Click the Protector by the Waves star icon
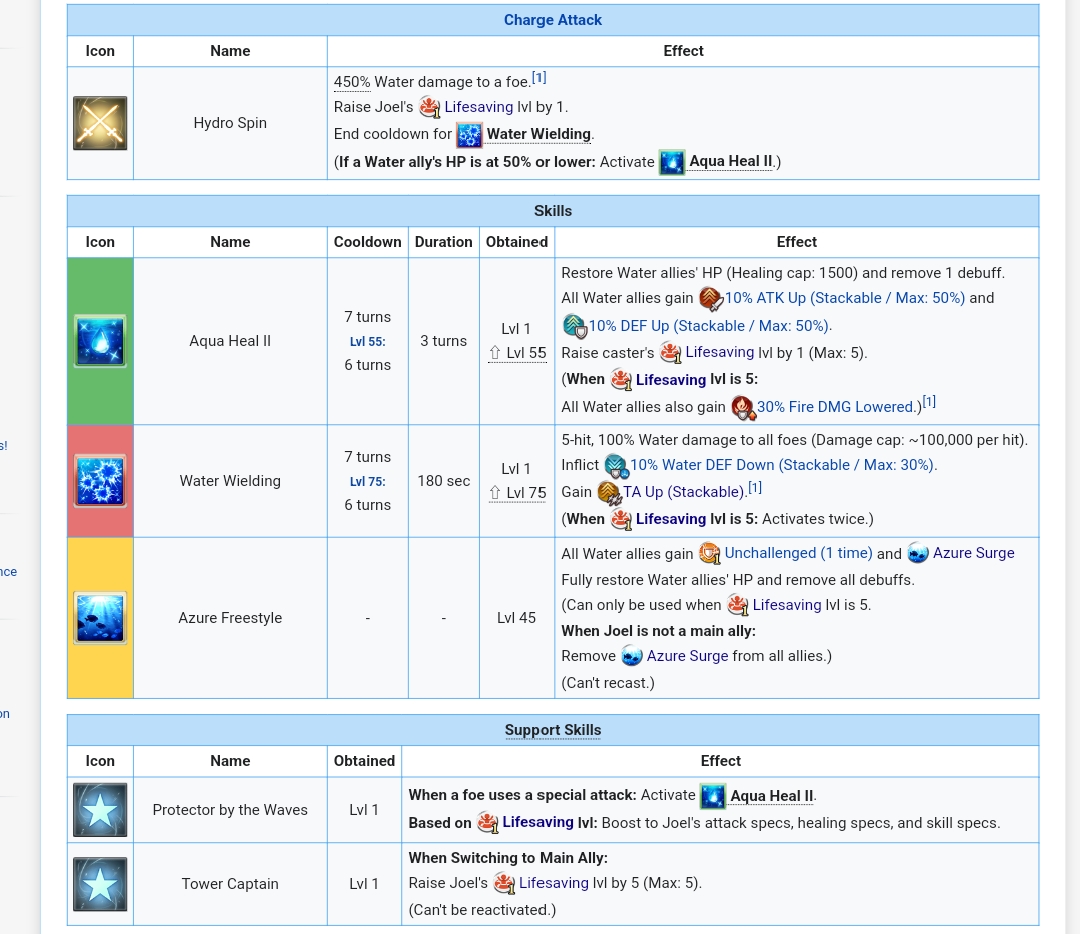Screen dimensions: 1080x934 tap(100, 810)
